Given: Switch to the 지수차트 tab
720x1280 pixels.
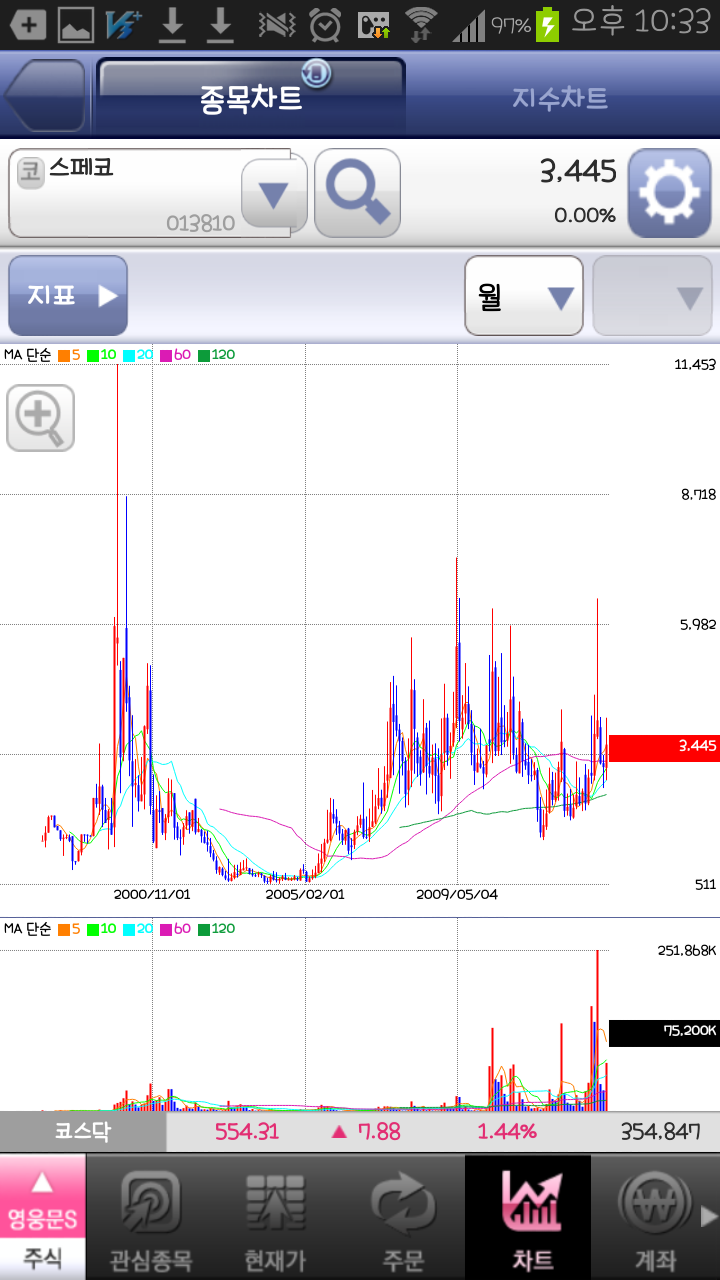Looking at the screenshot, I should click(560, 97).
